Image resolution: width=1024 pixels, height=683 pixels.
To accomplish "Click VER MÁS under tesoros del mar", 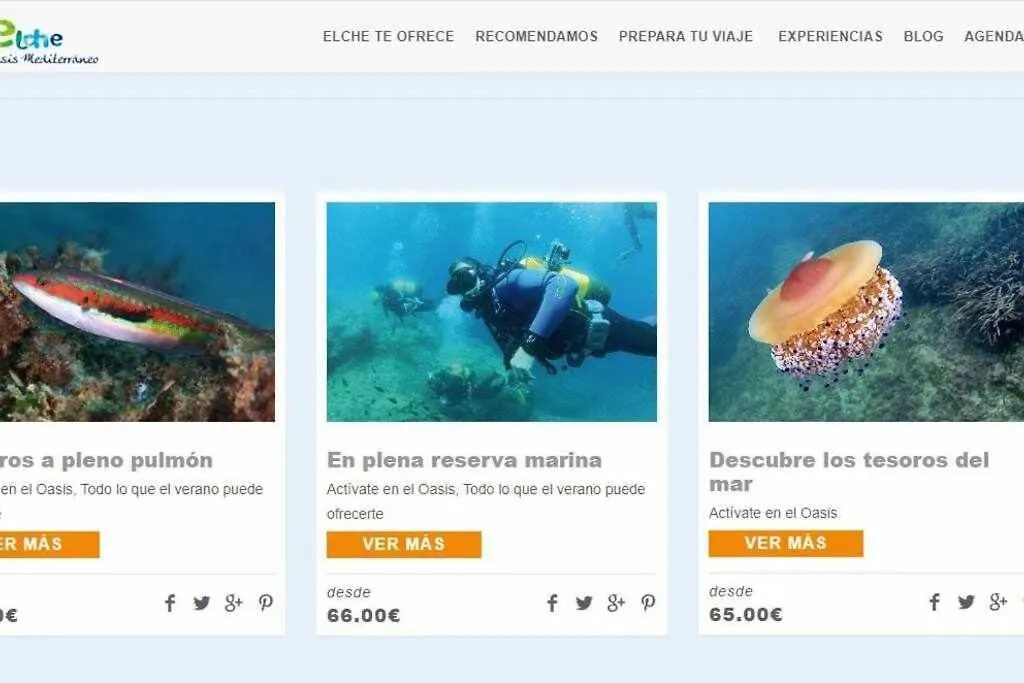I will pyautogui.click(x=786, y=543).
